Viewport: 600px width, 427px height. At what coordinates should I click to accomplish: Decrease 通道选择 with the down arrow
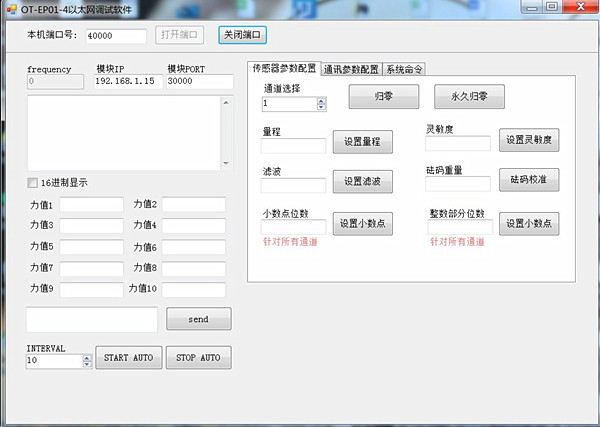point(321,107)
